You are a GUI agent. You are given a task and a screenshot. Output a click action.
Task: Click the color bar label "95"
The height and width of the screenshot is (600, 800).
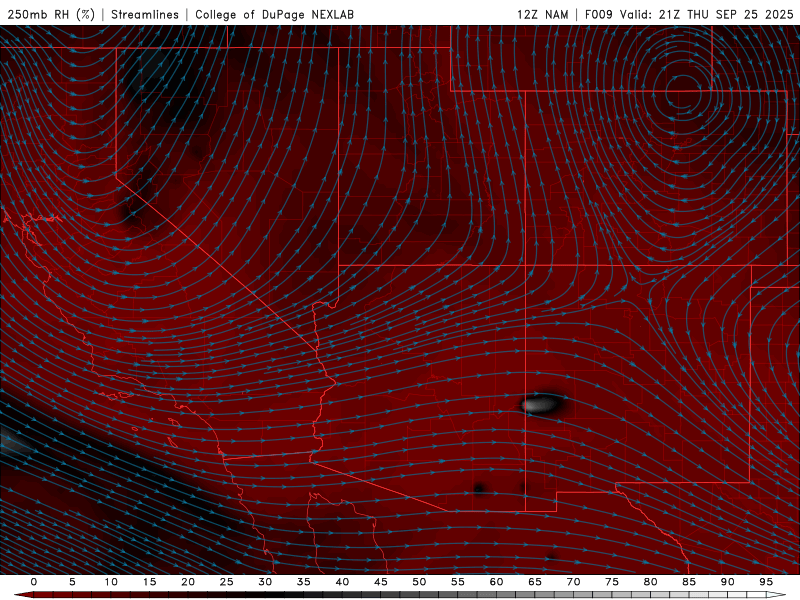[x=766, y=582]
